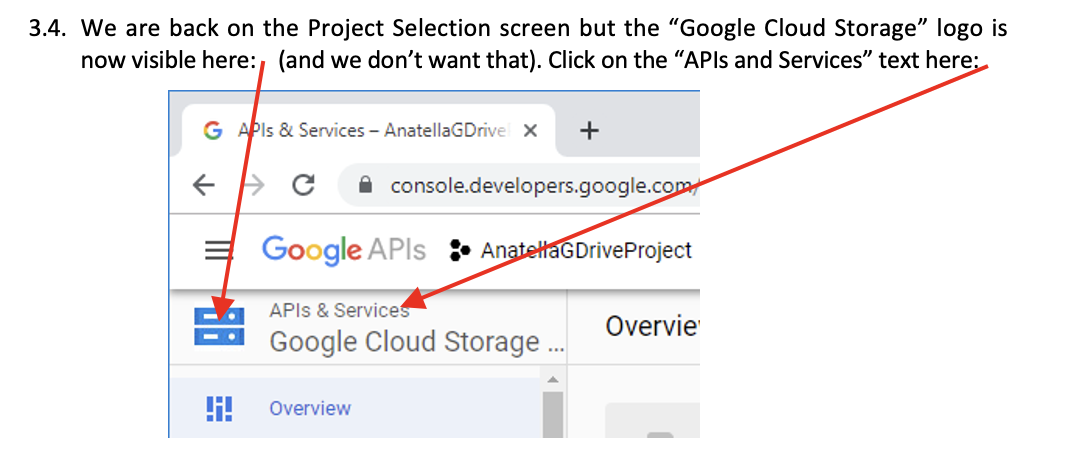Click the sidebar scrollbar thumb

[x=552, y=415]
